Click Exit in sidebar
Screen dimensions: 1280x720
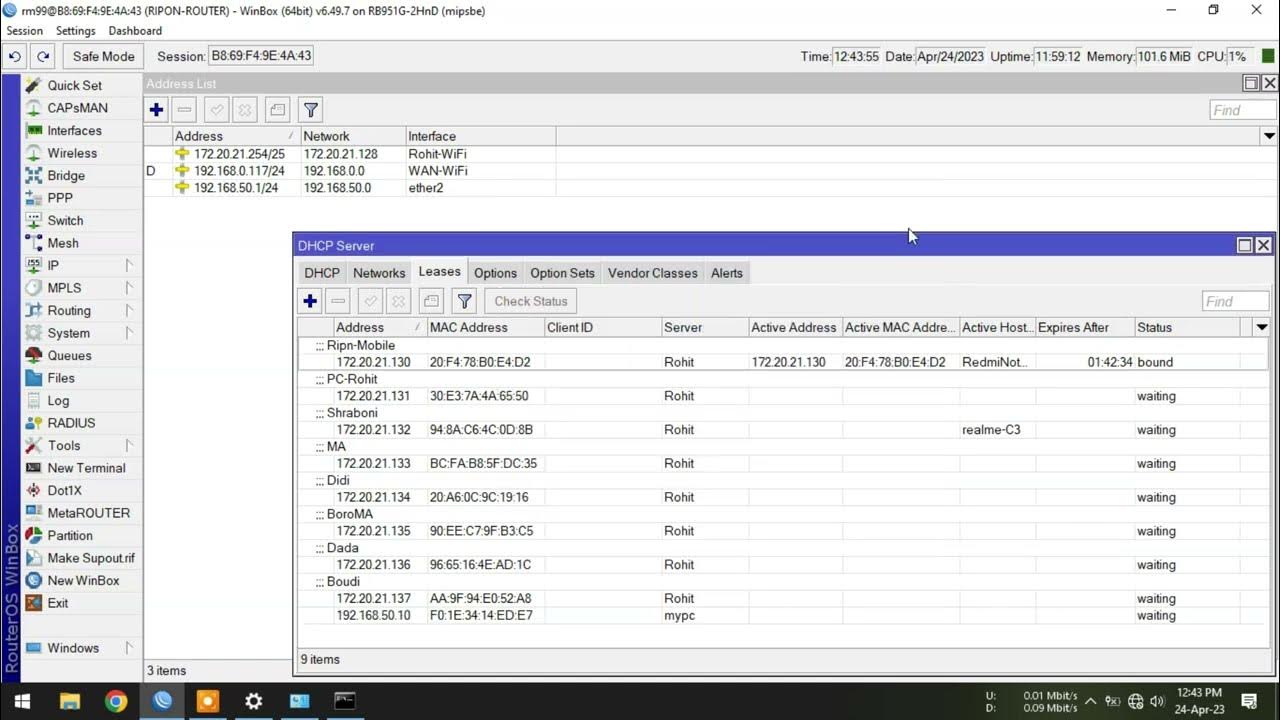(58, 603)
